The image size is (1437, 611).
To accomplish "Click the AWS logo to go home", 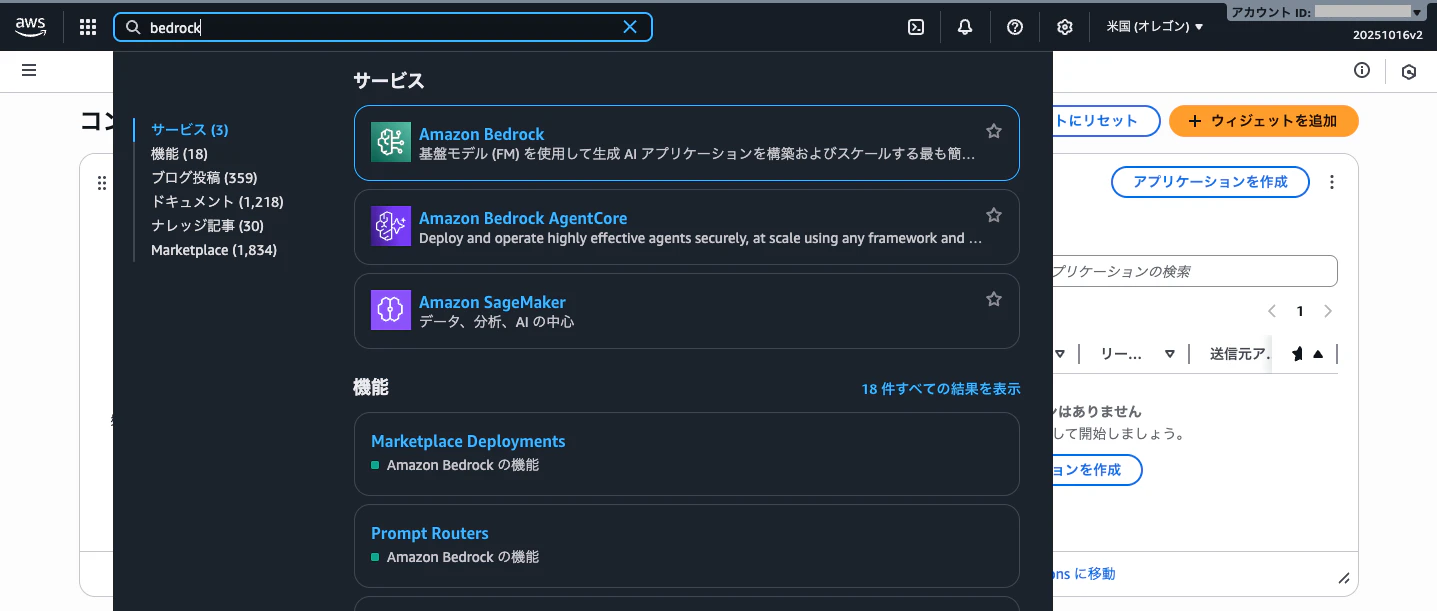I will pos(30,27).
